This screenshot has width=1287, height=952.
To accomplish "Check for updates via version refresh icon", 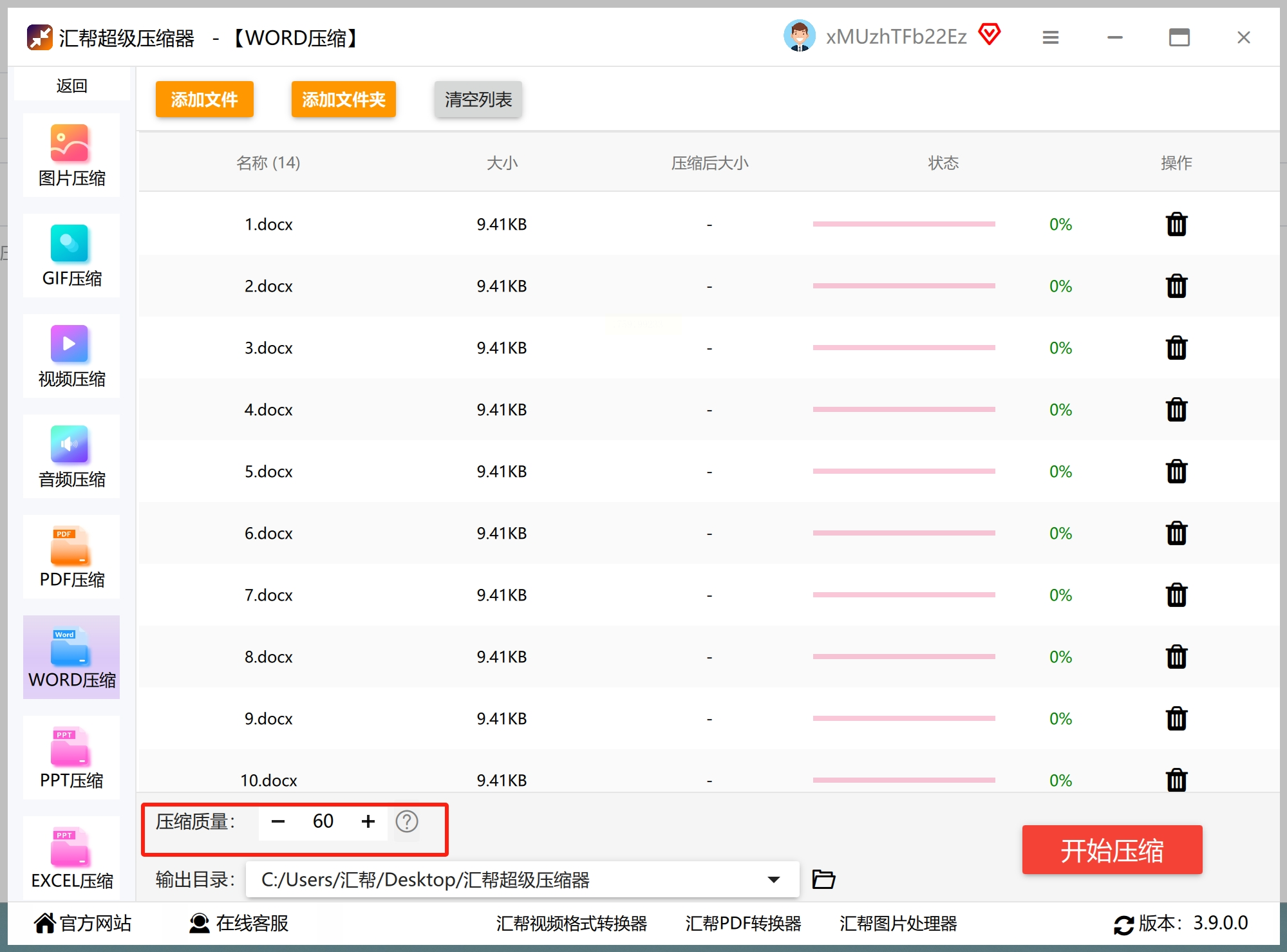I will [x=1123, y=925].
